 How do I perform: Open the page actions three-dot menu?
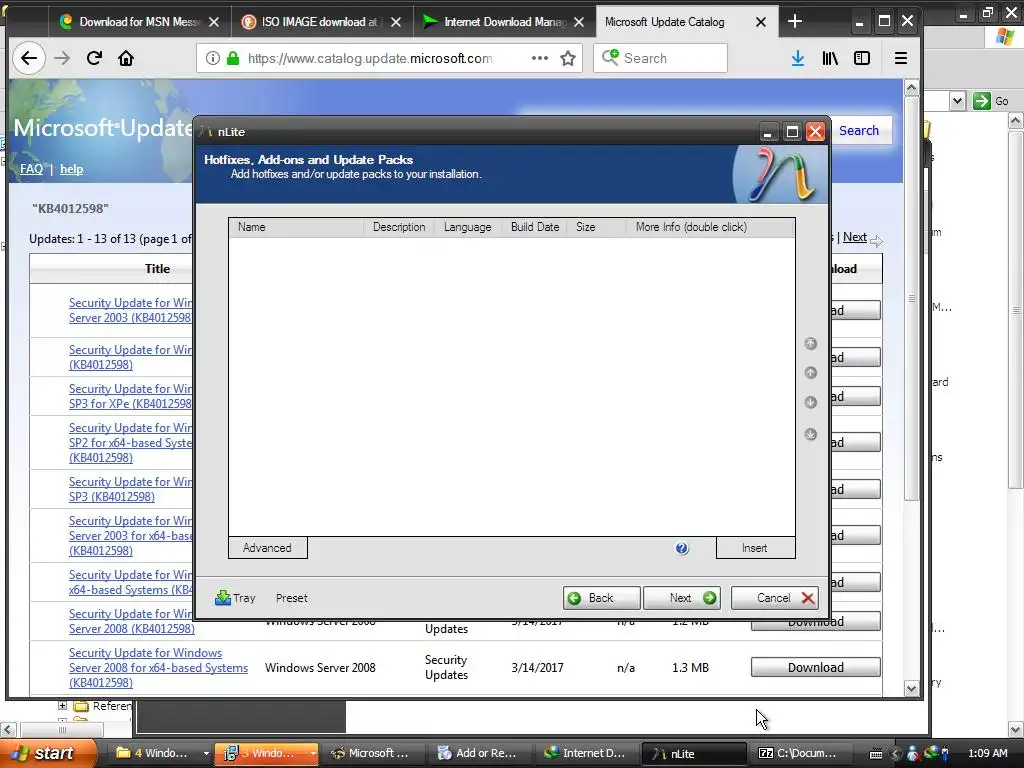[x=539, y=58]
